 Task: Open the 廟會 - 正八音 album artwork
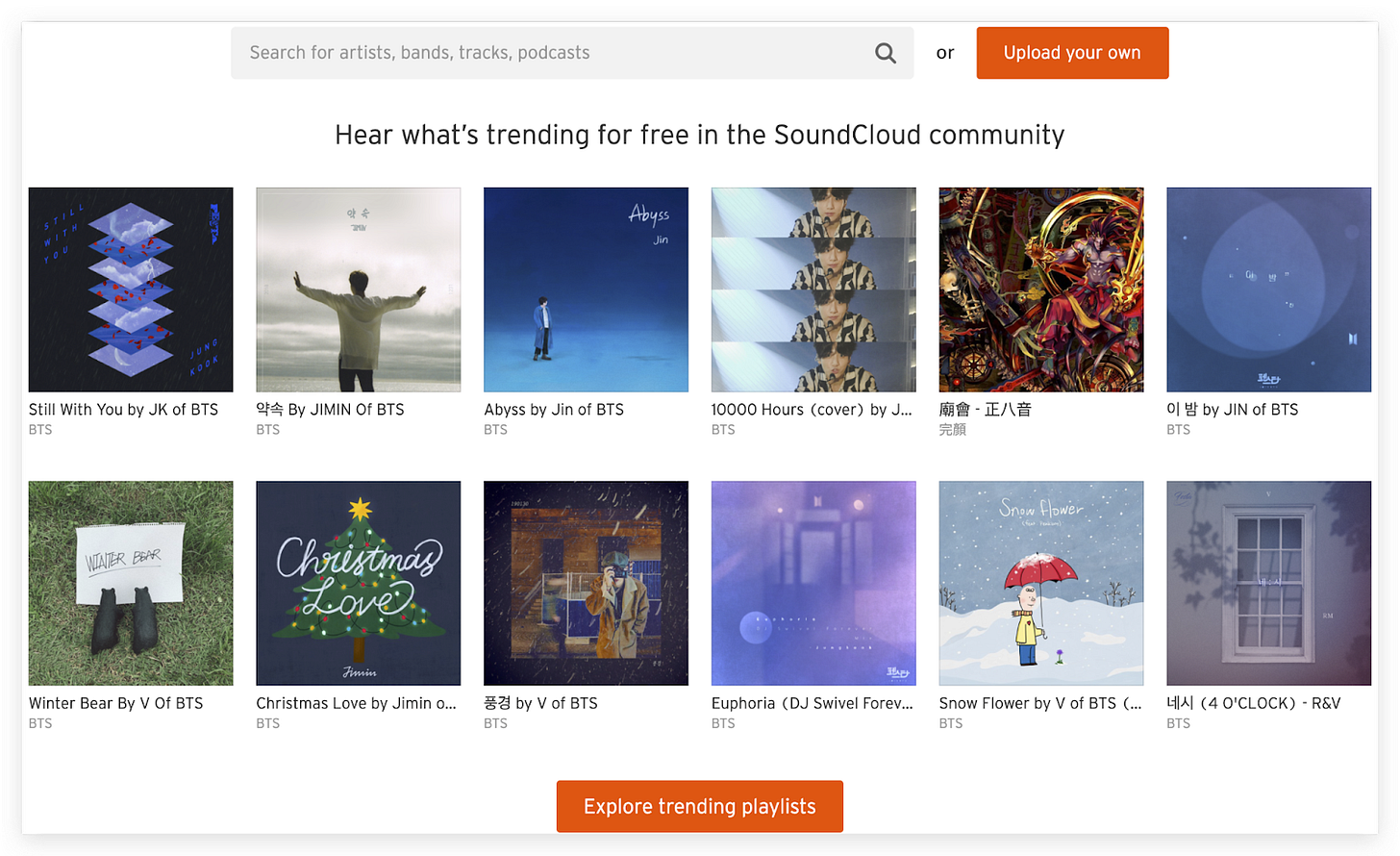click(x=1041, y=290)
